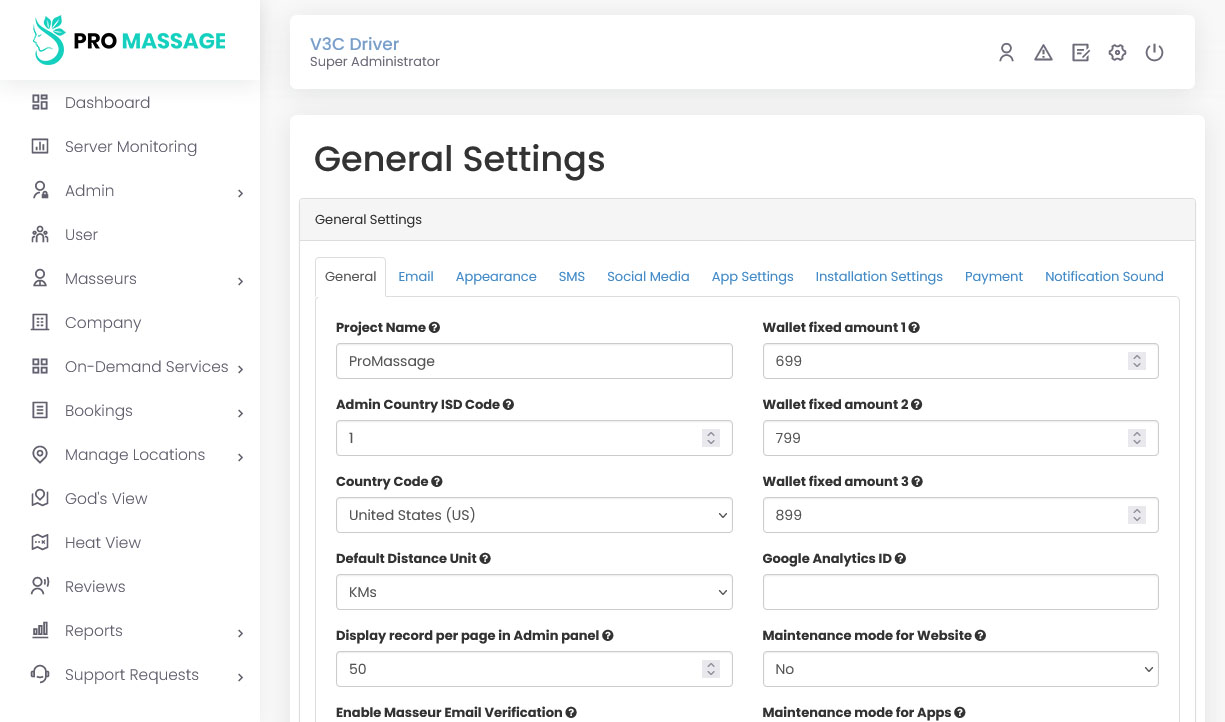Open the V3C Driver profile link
The height and width of the screenshot is (722, 1225).
[354, 44]
